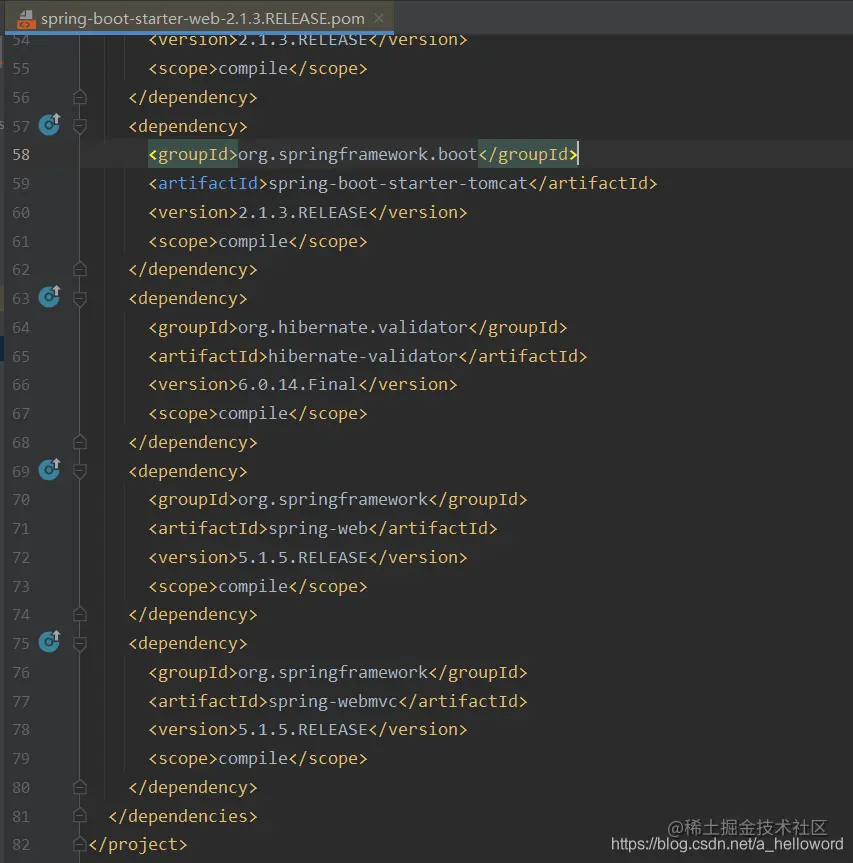
Task: Collapse the dependency block at line 75
Action: [x=80, y=643]
